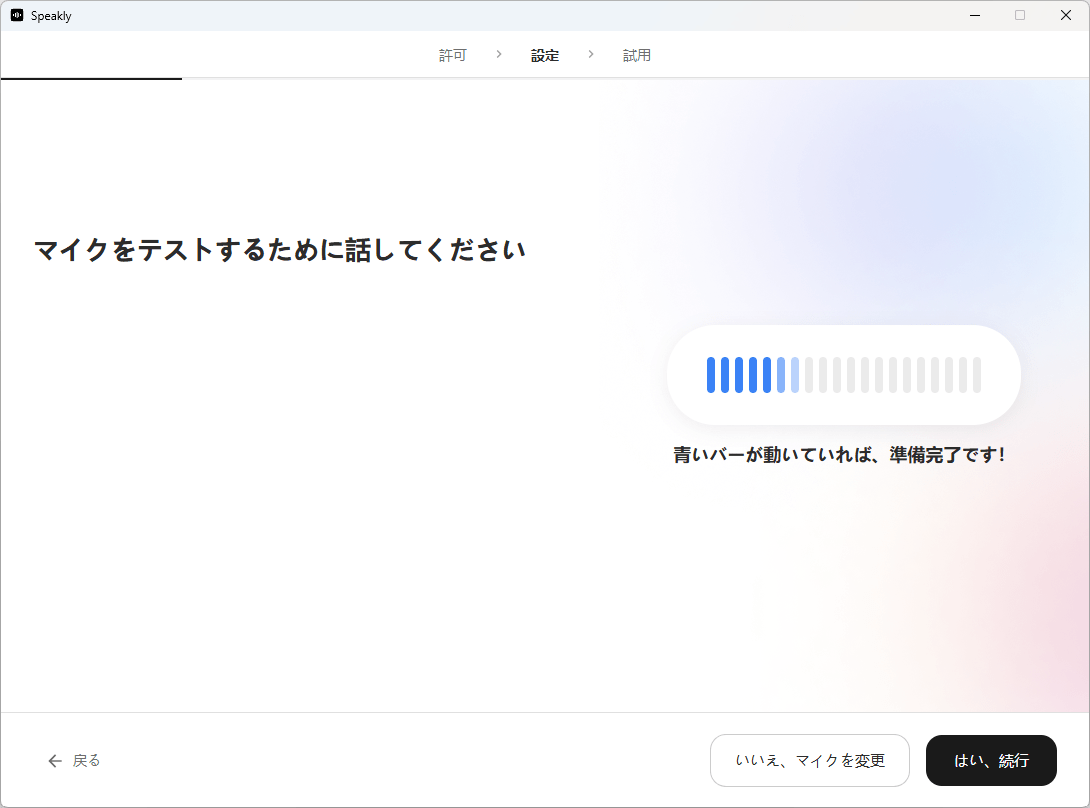
Task: Click the chevron between 許可 and 設定
Action: [498, 54]
